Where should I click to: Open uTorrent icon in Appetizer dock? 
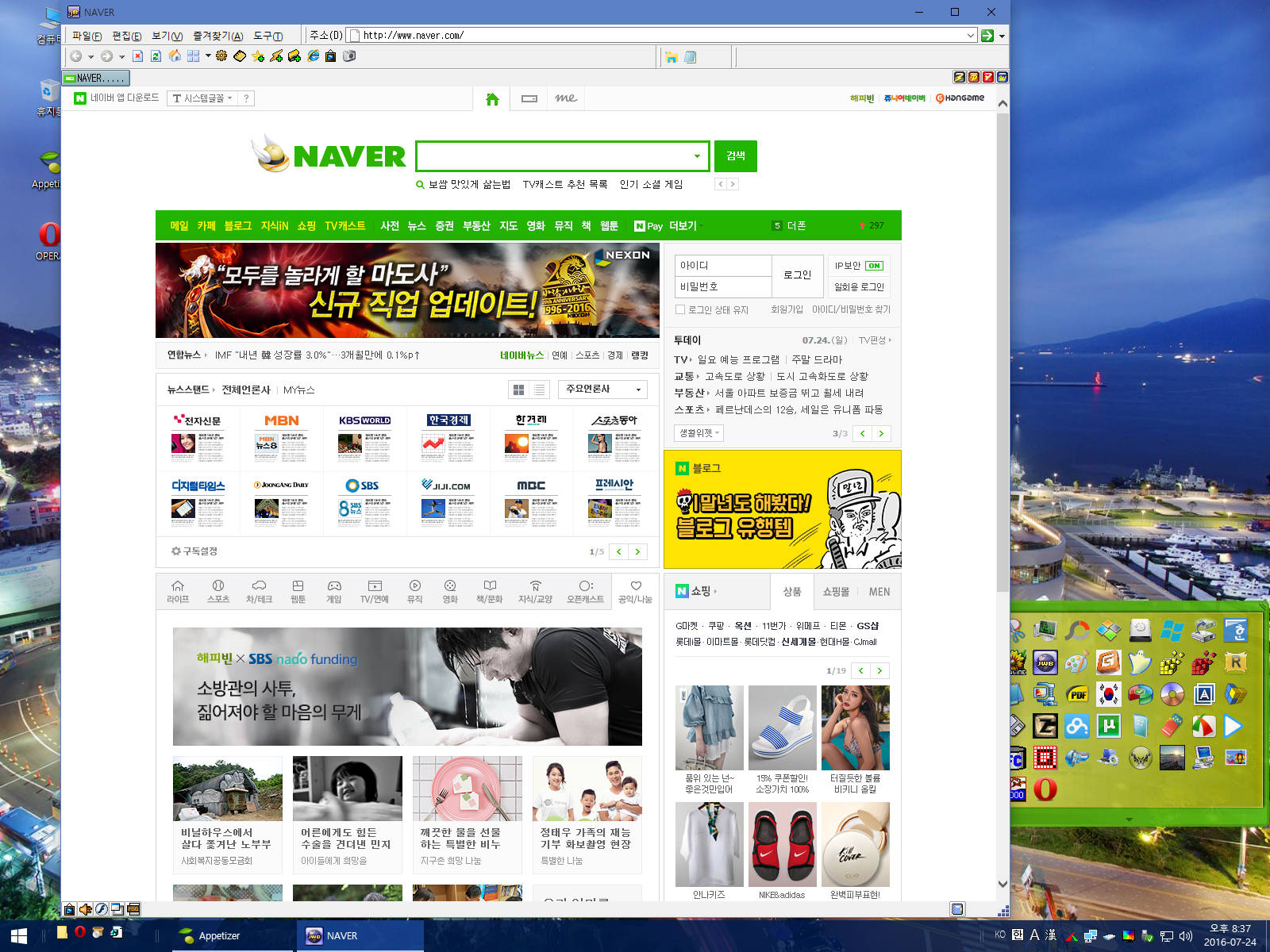click(1108, 725)
